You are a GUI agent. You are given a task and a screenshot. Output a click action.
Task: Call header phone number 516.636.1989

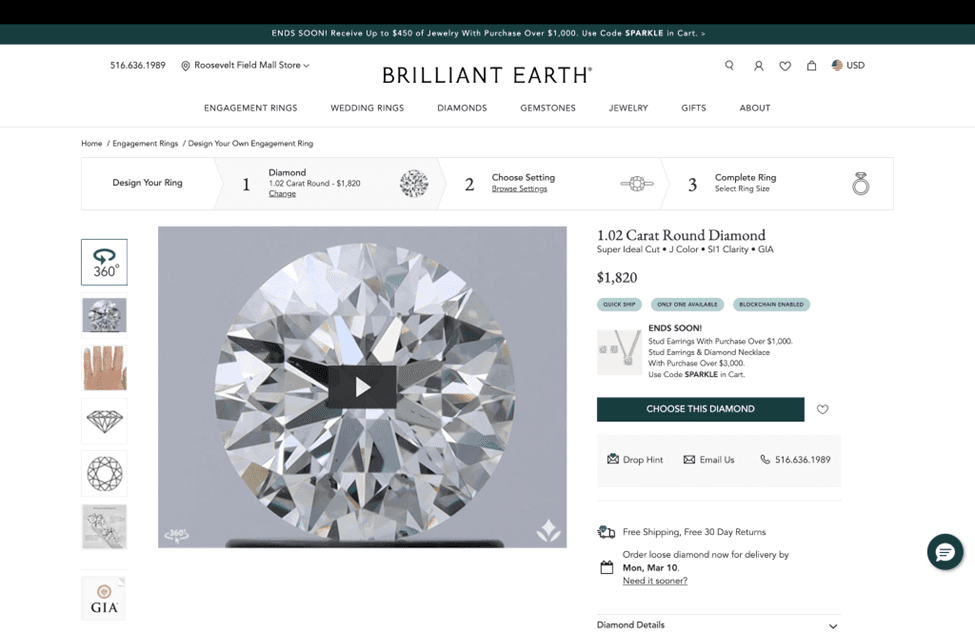tap(138, 65)
